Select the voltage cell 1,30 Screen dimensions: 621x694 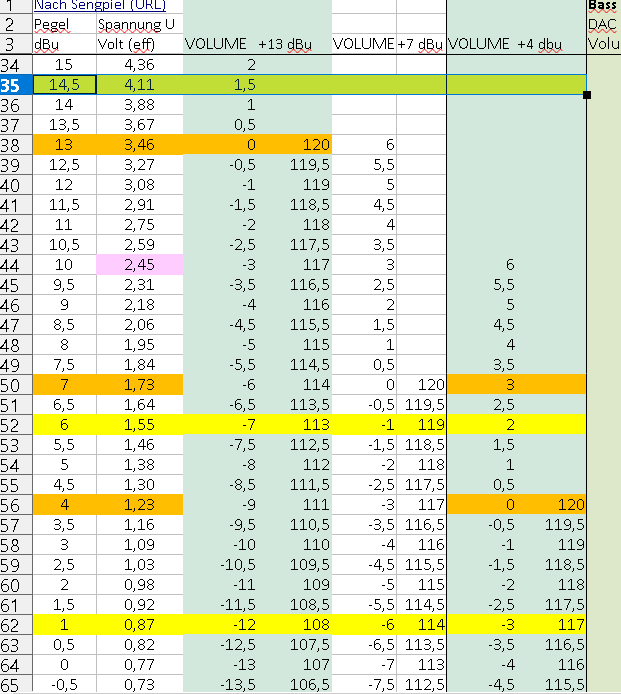(x=139, y=485)
